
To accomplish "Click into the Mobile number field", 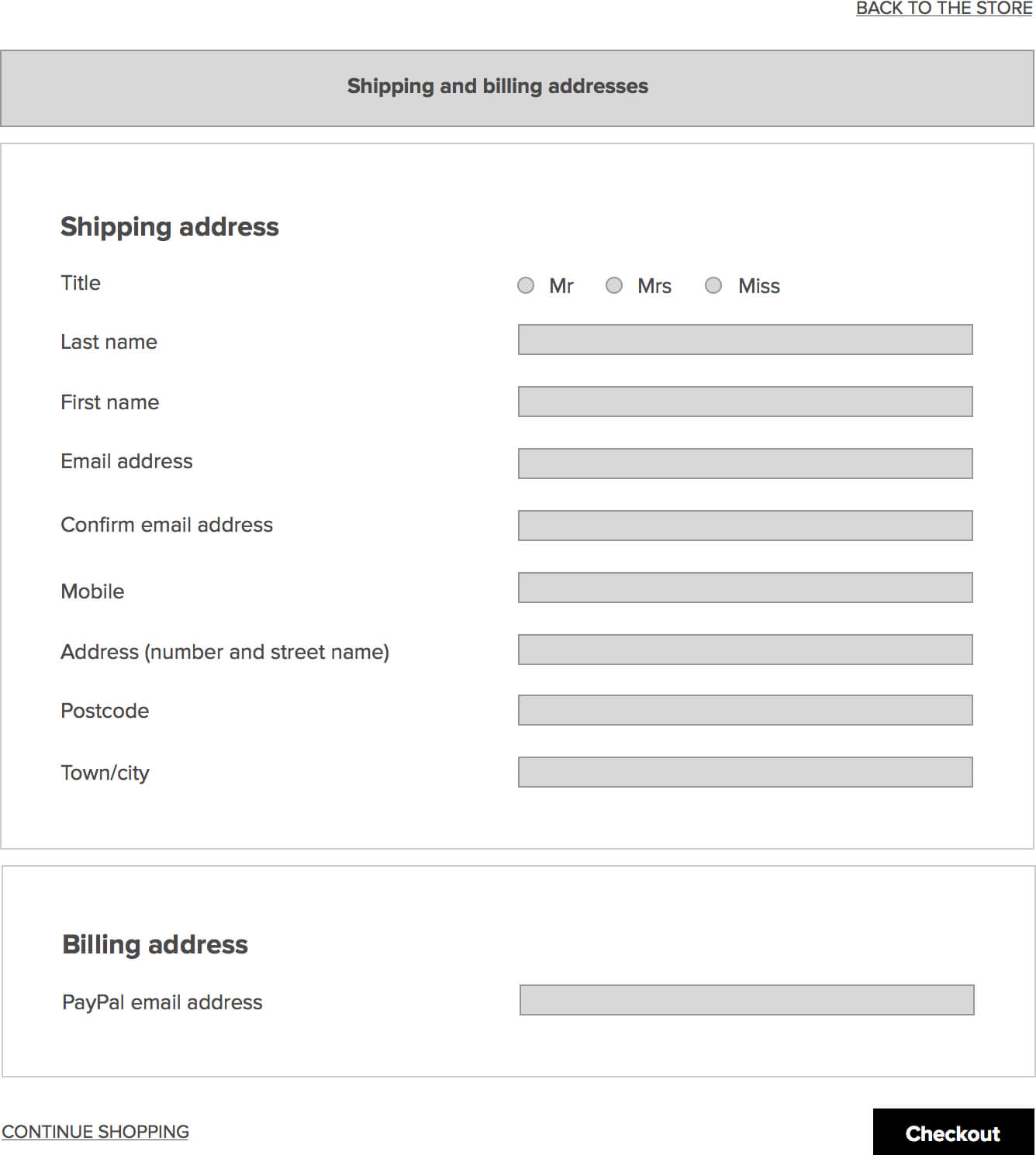I will coord(745,588).
